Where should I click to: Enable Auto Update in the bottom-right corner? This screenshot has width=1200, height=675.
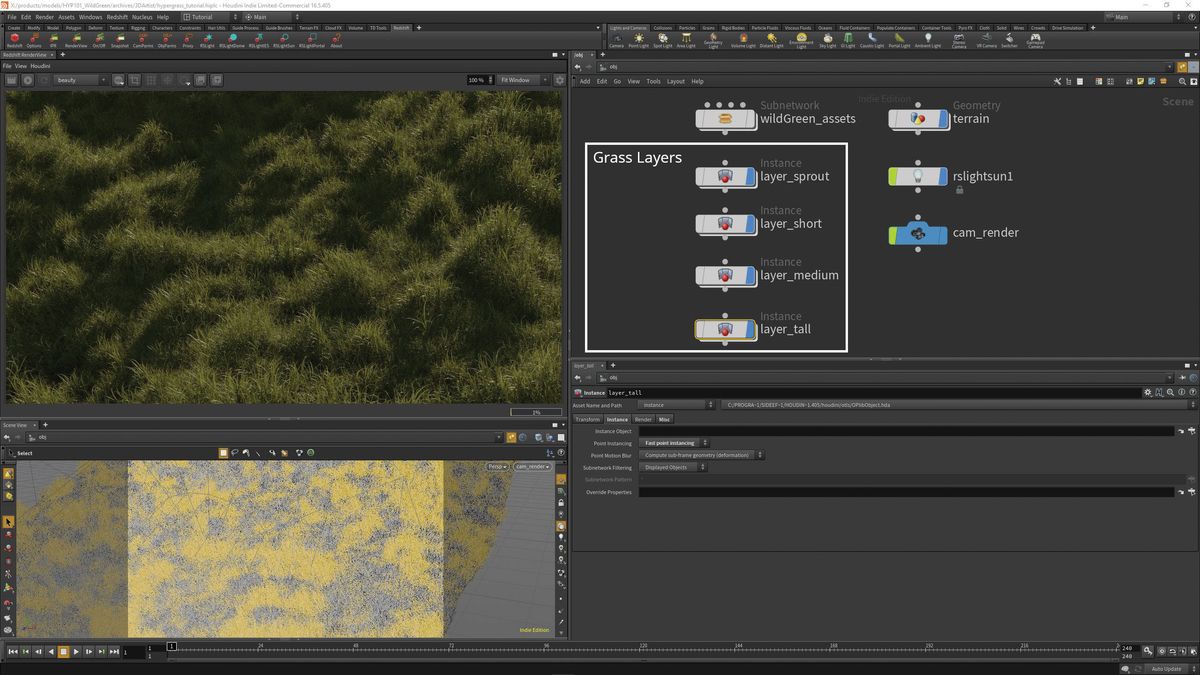(1165, 668)
